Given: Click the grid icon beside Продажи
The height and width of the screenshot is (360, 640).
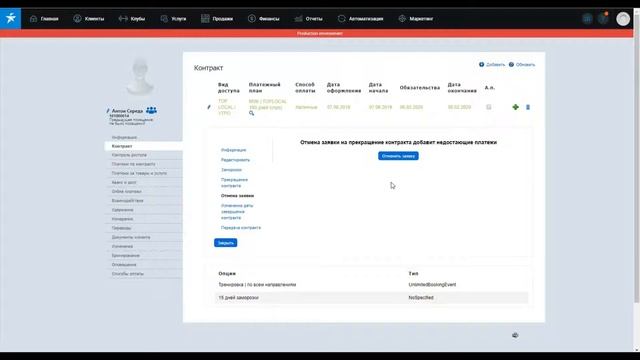Looking at the screenshot, I should (x=205, y=19).
